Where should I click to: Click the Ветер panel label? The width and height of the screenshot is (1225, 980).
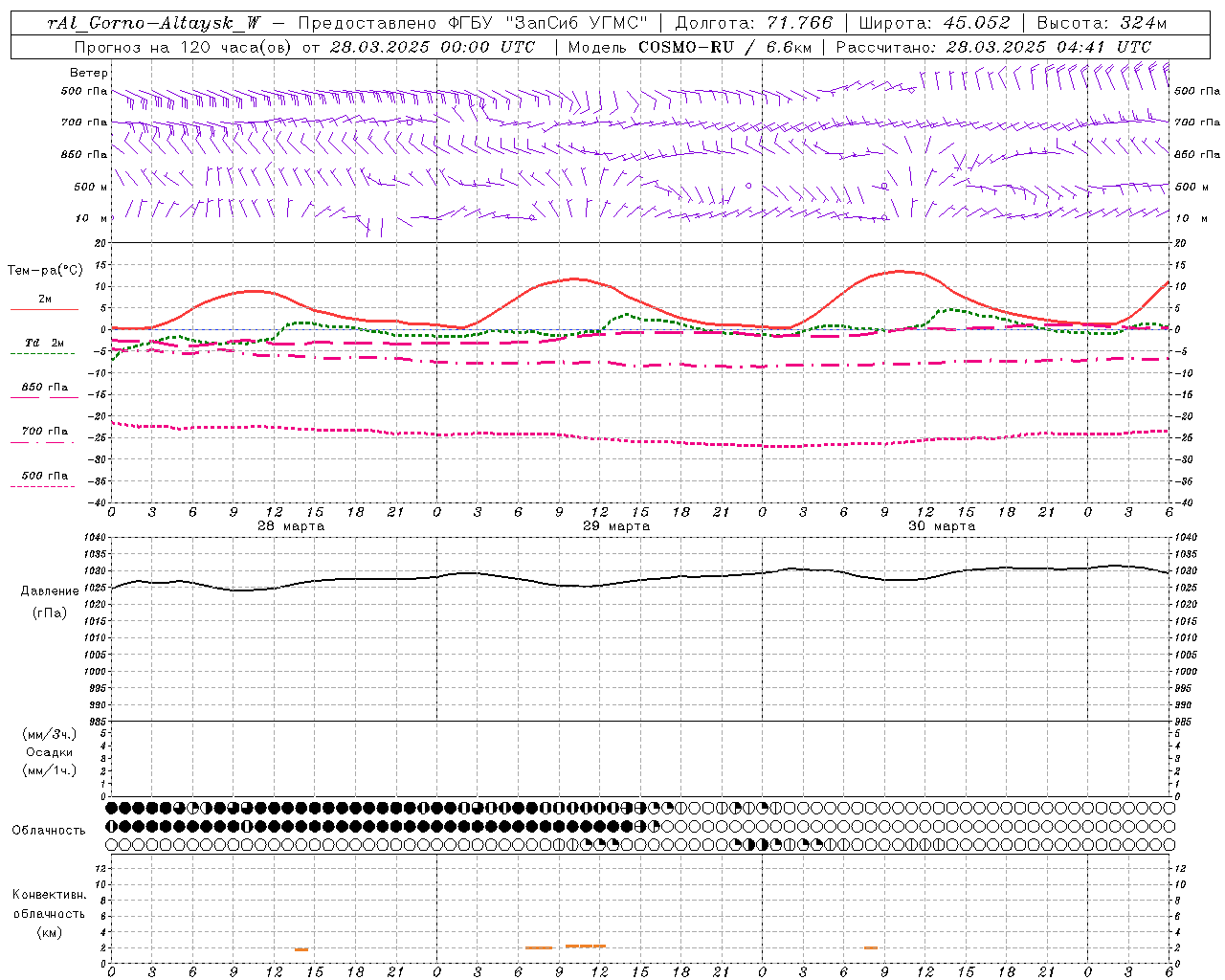click(x=89, y=73)
